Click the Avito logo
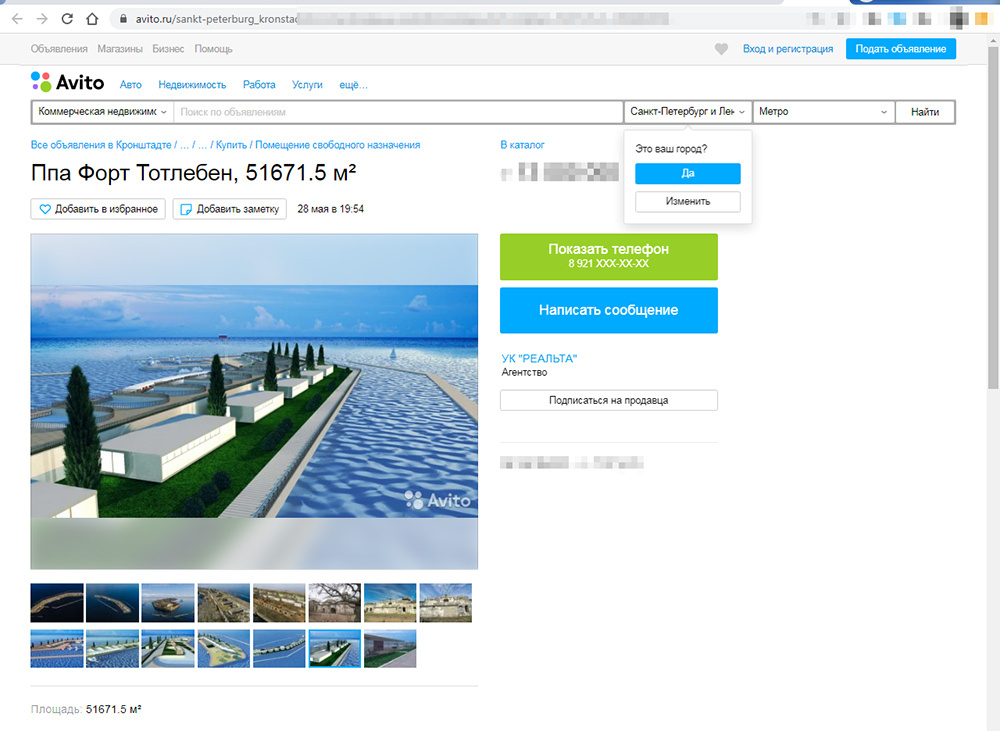 (68, 82)
